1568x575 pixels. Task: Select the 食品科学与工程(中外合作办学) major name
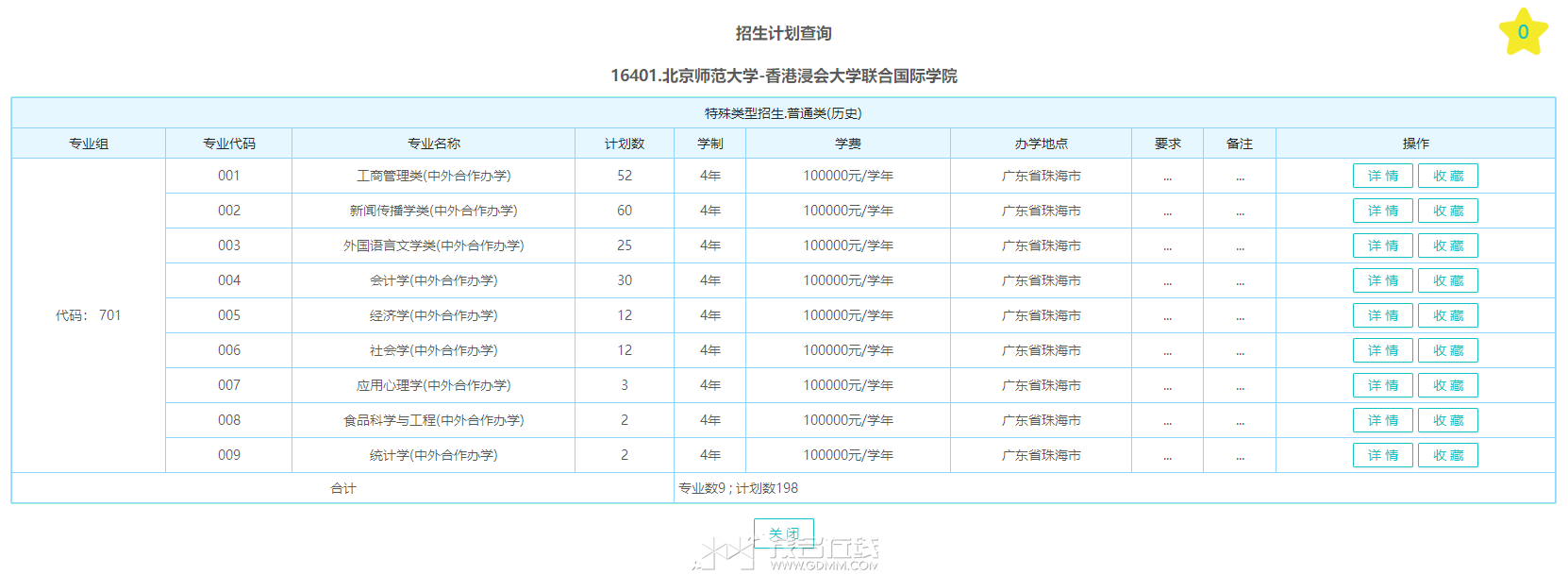[434, 420]
